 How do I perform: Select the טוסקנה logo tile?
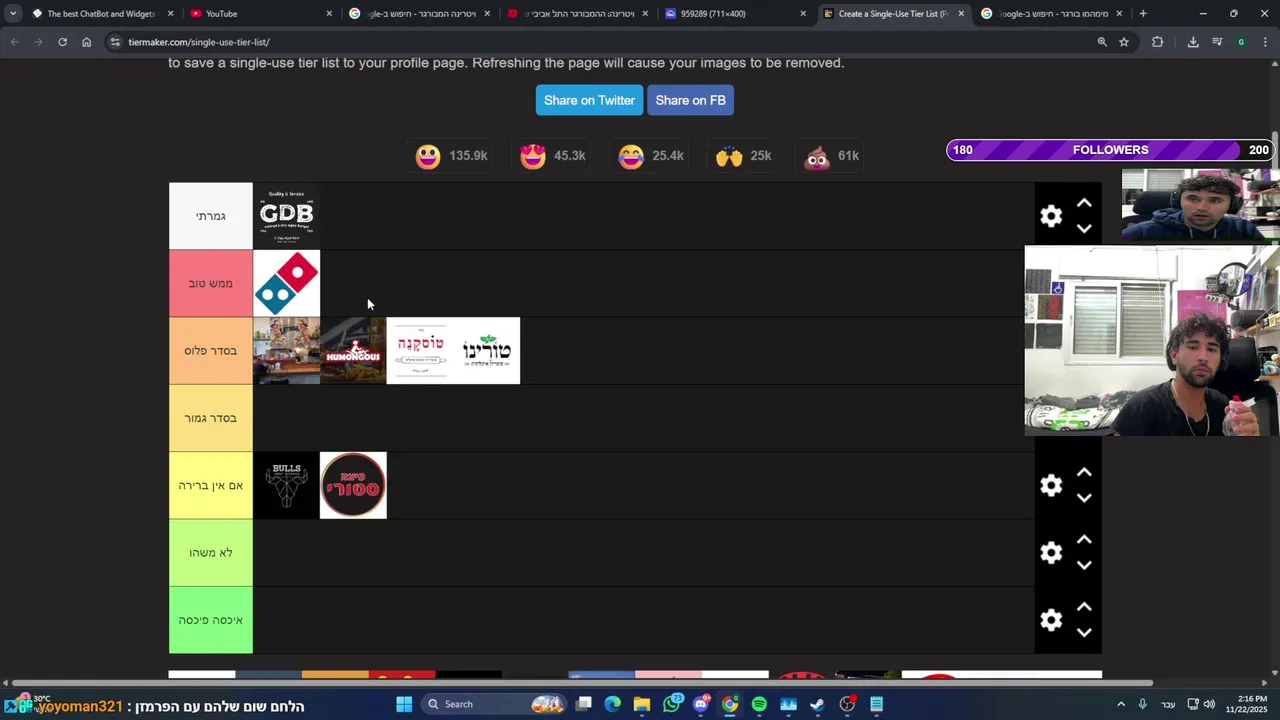pyautogui.click(x=420, y=350)
